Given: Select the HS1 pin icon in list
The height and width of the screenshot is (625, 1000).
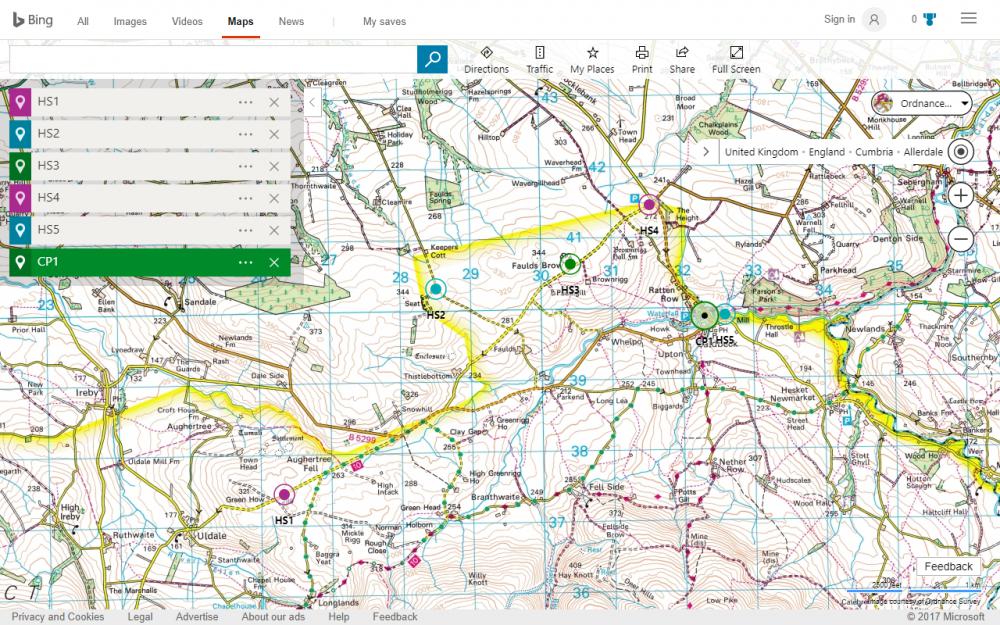Looking at the screenshot, I should coord(20,102).
